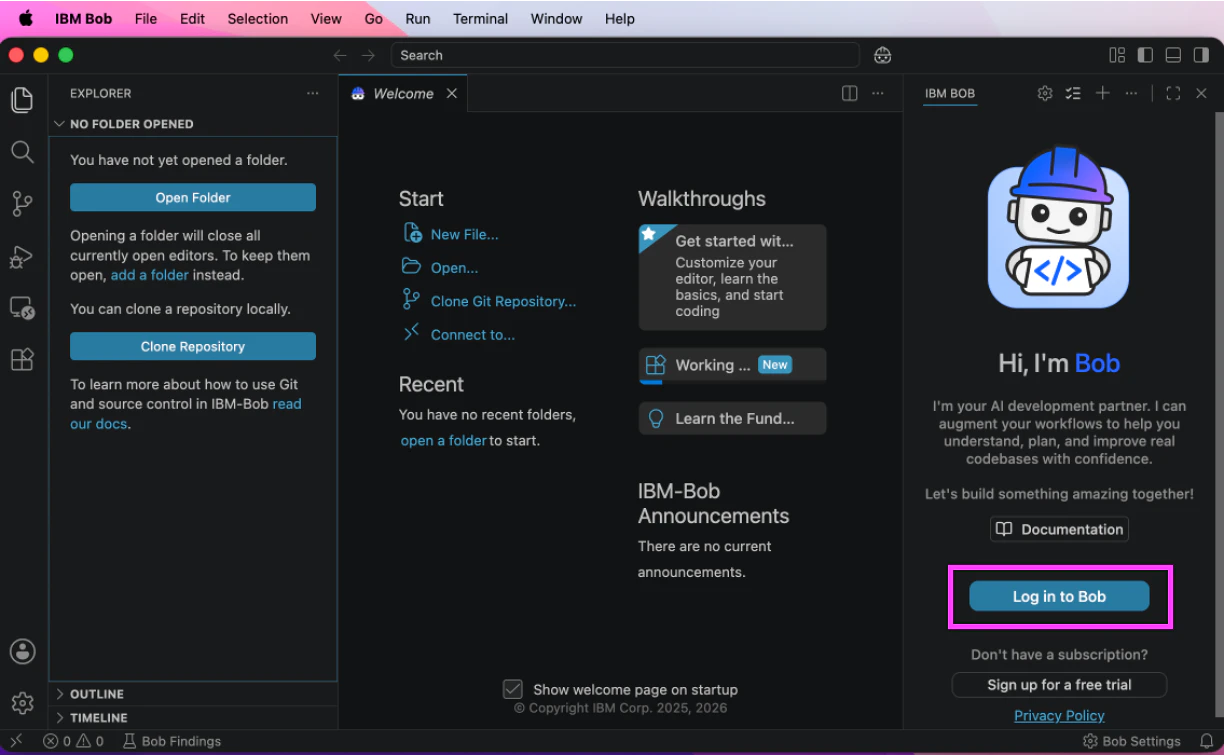
Task: Toggle the bottom panel
Action: (x=1173, y=56)
